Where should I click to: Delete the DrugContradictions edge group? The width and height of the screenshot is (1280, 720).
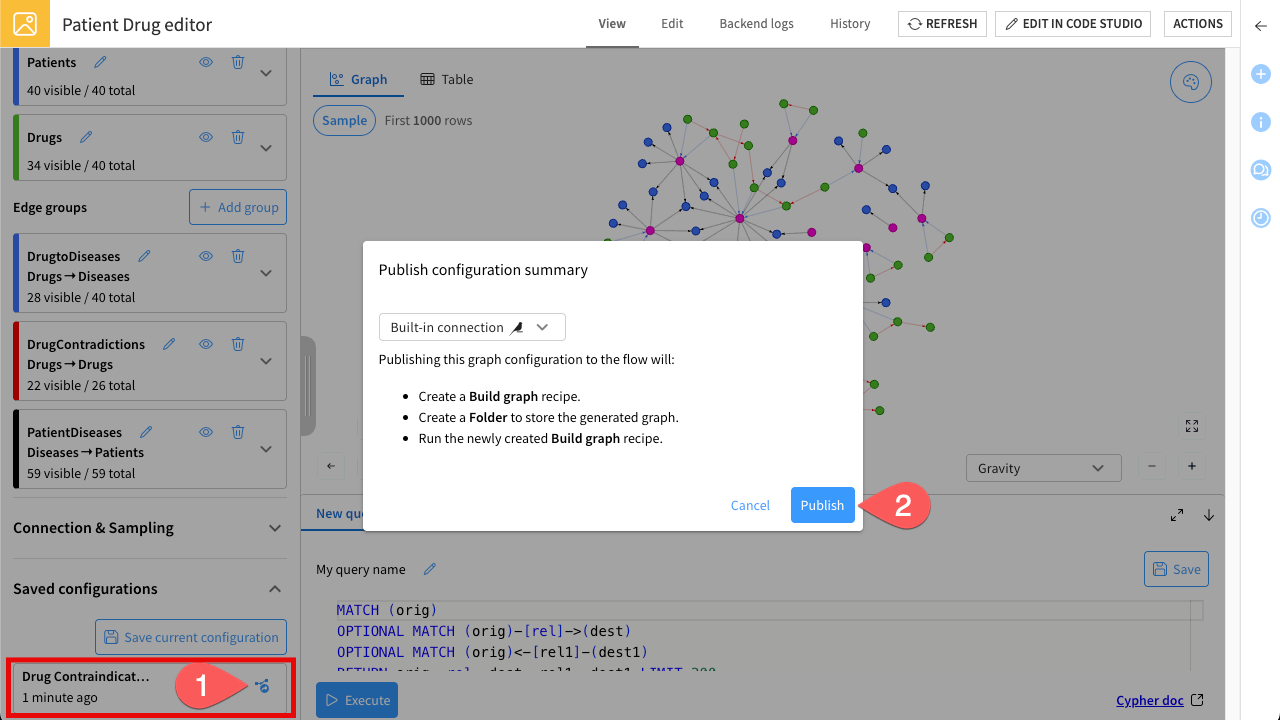click(x=238, y=344)
